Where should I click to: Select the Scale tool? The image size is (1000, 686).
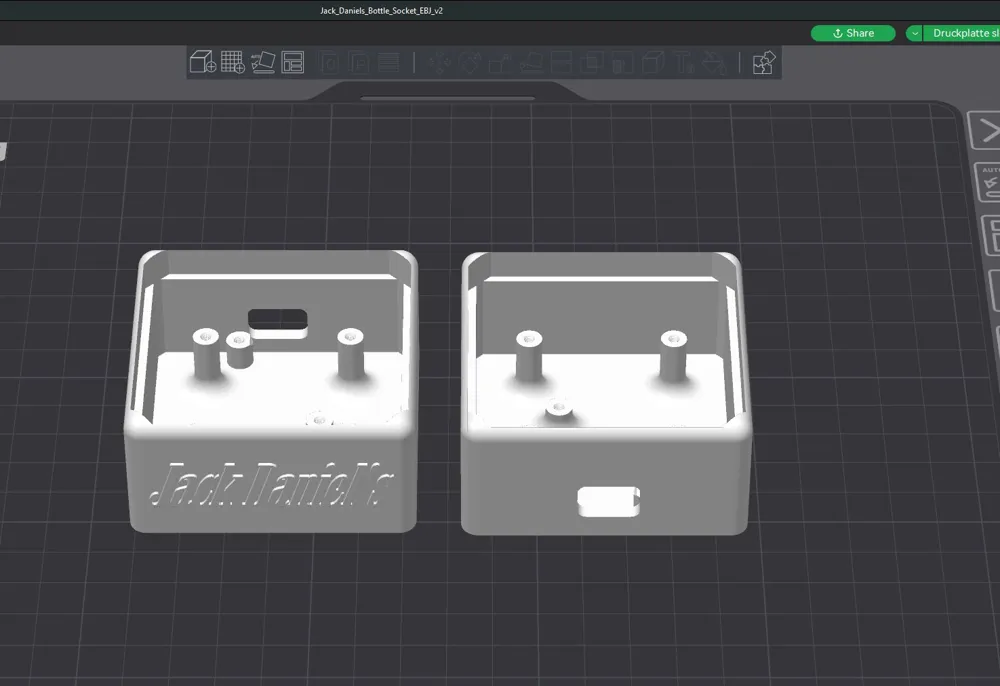[500, 62]
